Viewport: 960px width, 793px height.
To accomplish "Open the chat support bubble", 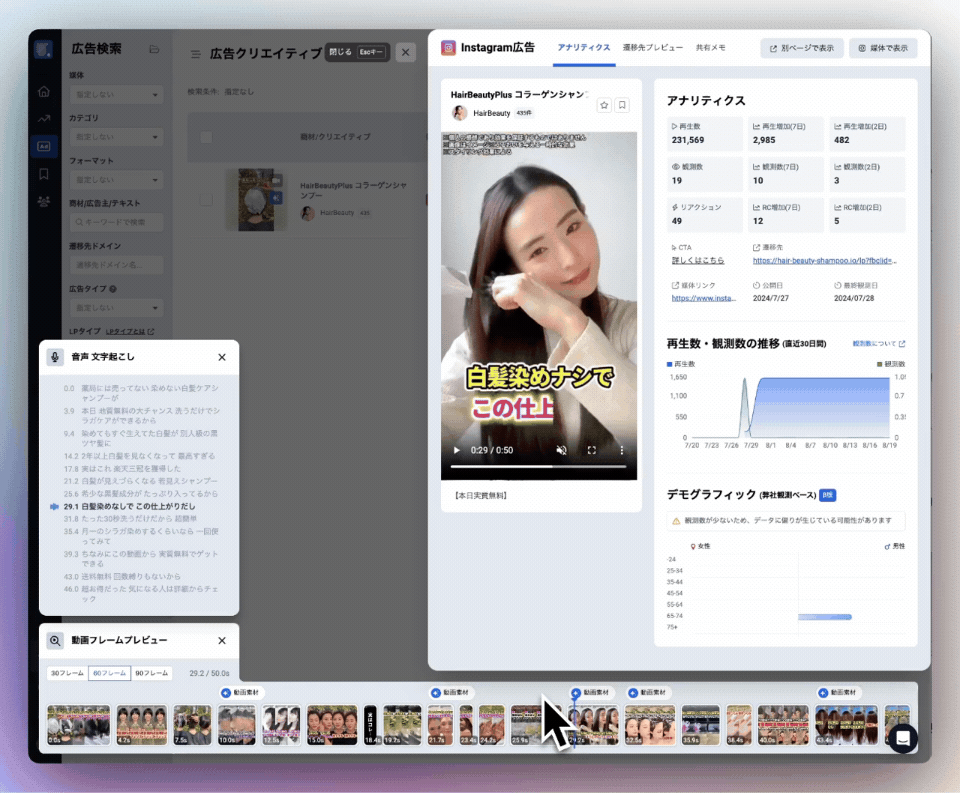I will pyautogui.click(x=903, y=738).
